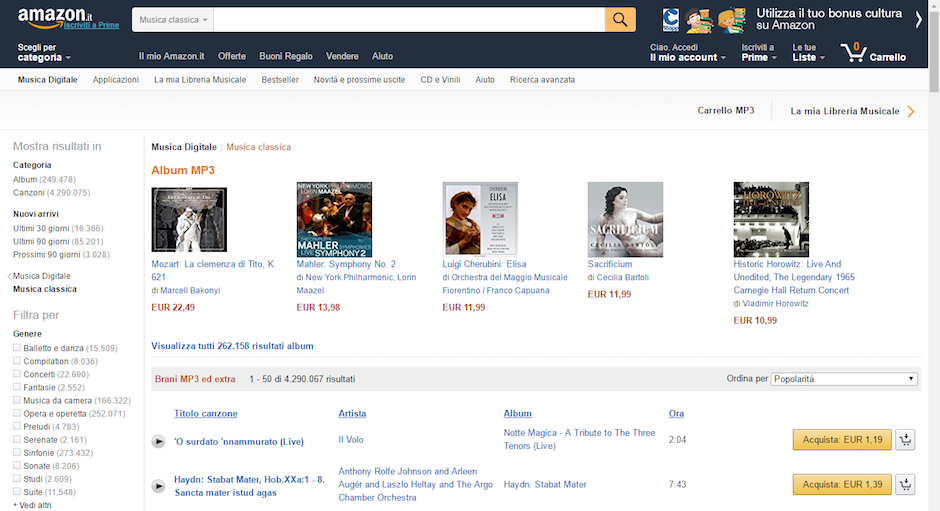
Task: Check the Sinfonie genre filter
Action: [x=17, y=452]
